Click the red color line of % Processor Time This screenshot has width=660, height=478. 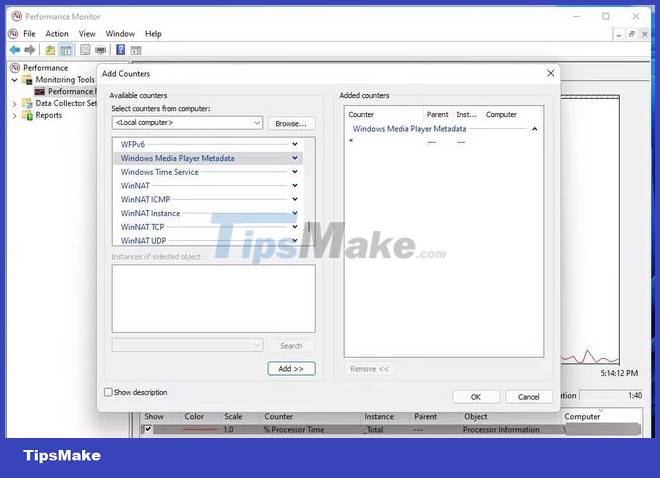pyautogui.click(x=201, y=430)
